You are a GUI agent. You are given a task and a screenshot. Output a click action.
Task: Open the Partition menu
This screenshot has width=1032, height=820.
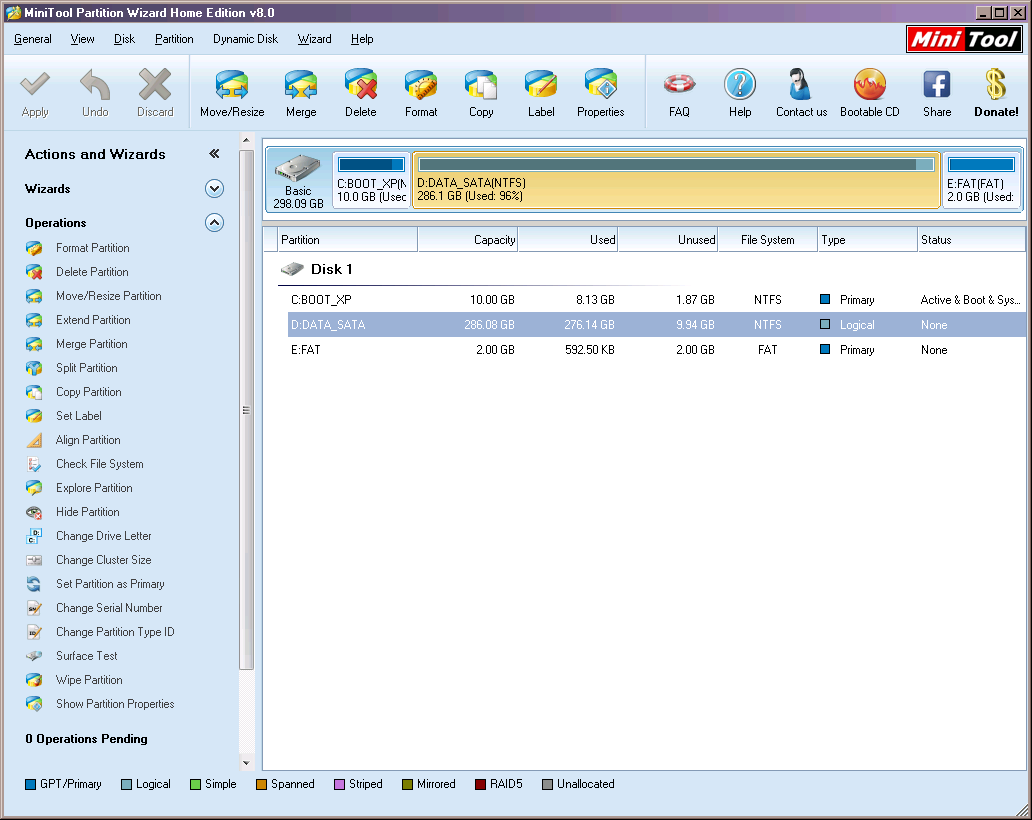(x=174, y=39)
